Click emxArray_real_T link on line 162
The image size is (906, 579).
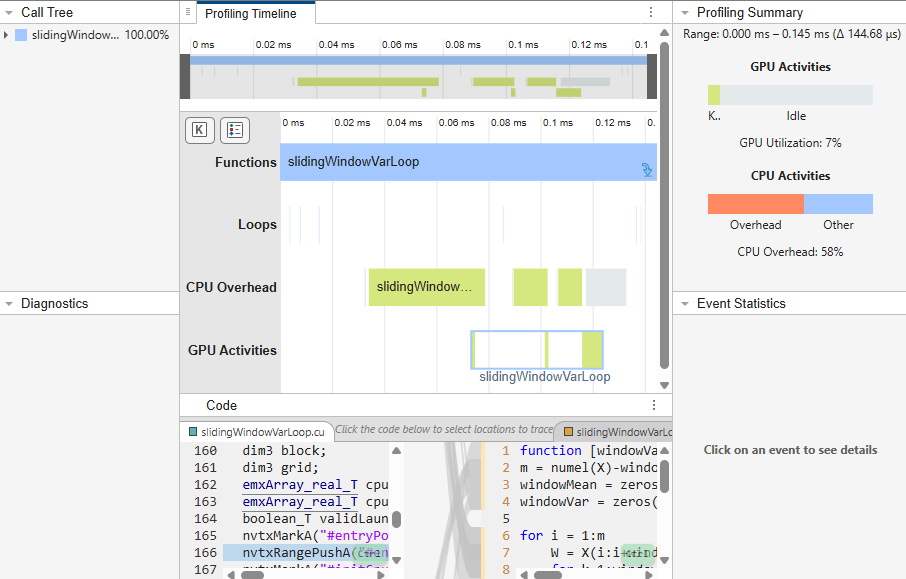click(300, 485)
